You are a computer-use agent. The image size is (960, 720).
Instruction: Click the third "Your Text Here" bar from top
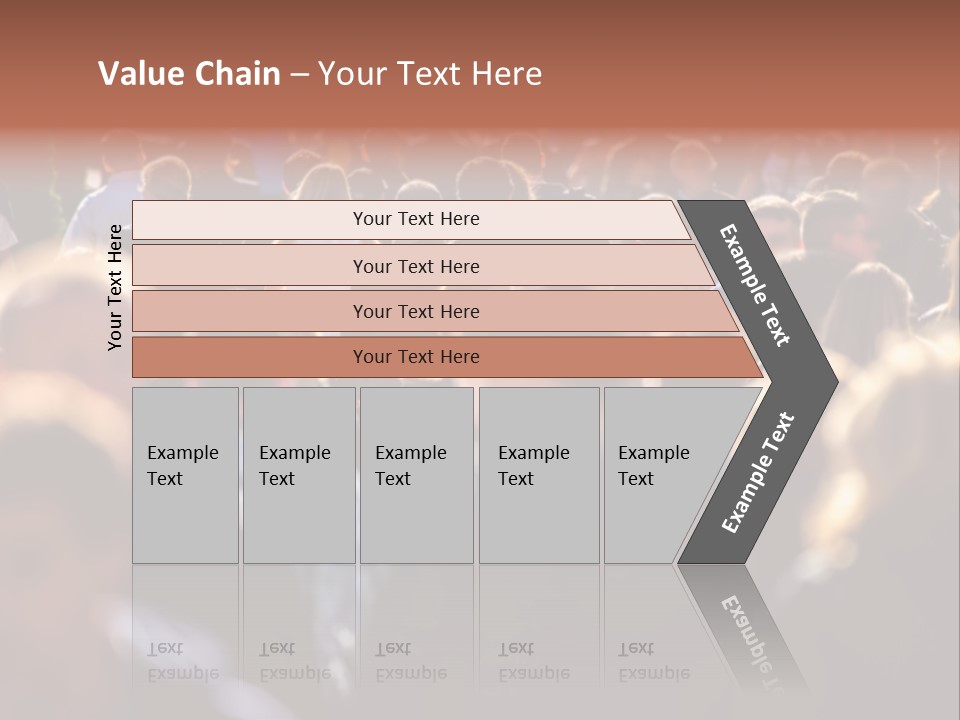[416, 312]
